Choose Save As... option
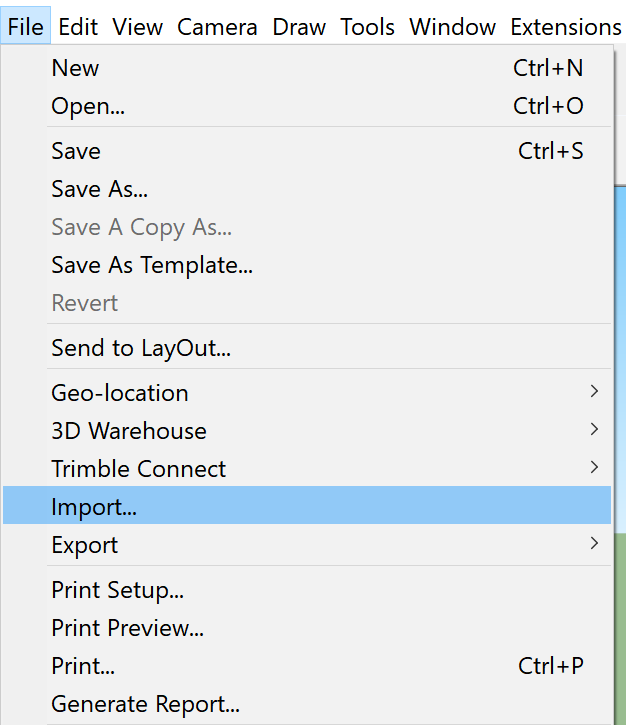 click(x=307, y=189)
